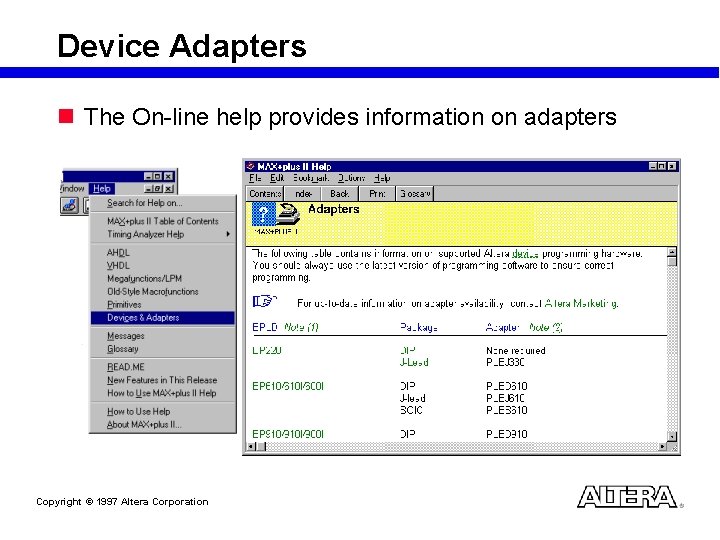Select AHDL help topic
720x540 pixels.
tap(118, 253)
